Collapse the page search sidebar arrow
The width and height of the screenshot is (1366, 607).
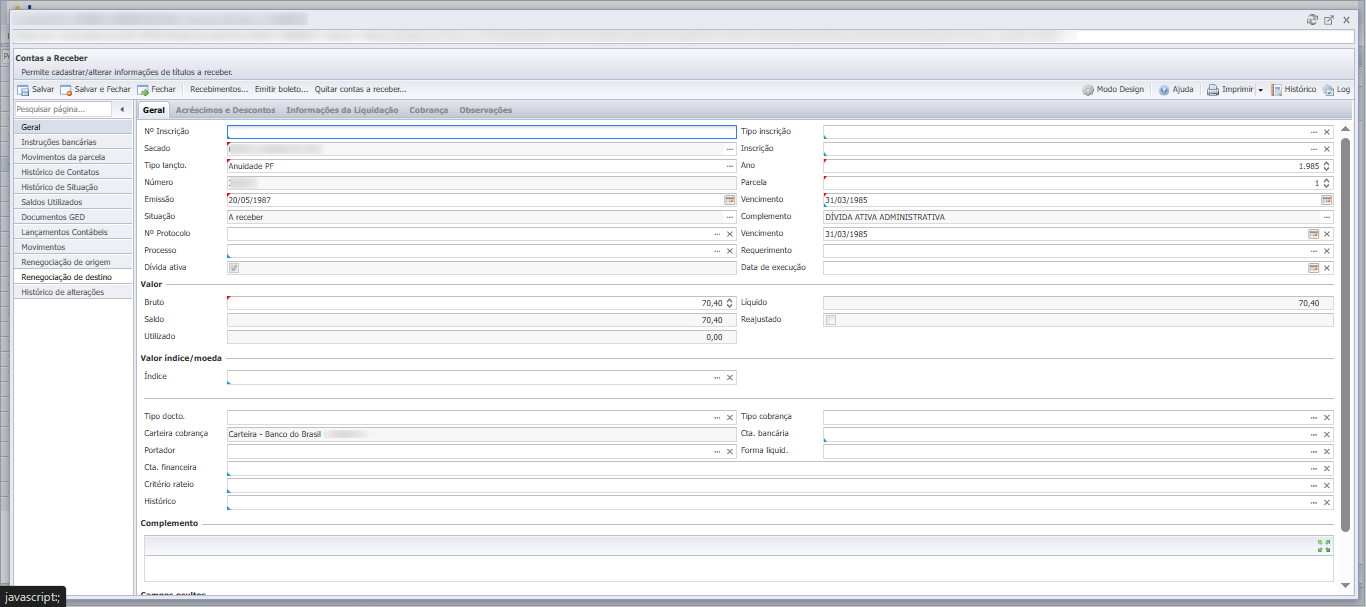122,109
